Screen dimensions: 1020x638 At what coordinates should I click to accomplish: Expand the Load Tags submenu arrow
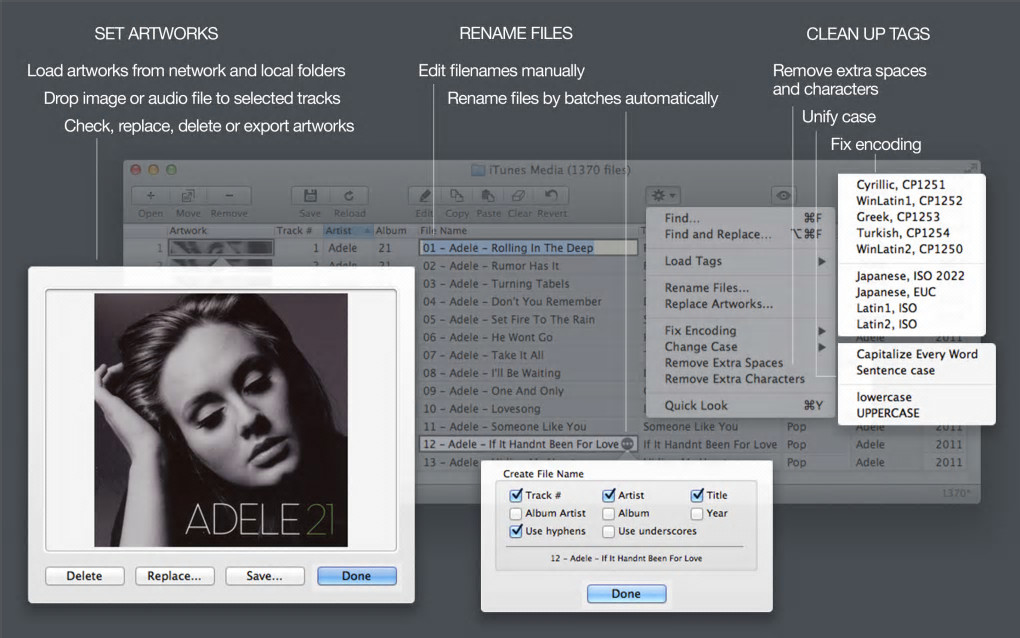pyautogui.click(x=822, y=261)
